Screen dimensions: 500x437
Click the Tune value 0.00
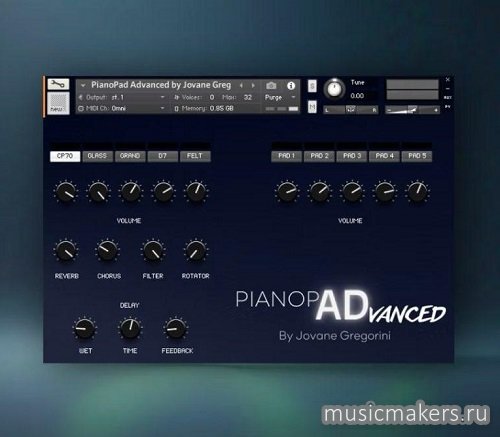click(x=357, y=96)
